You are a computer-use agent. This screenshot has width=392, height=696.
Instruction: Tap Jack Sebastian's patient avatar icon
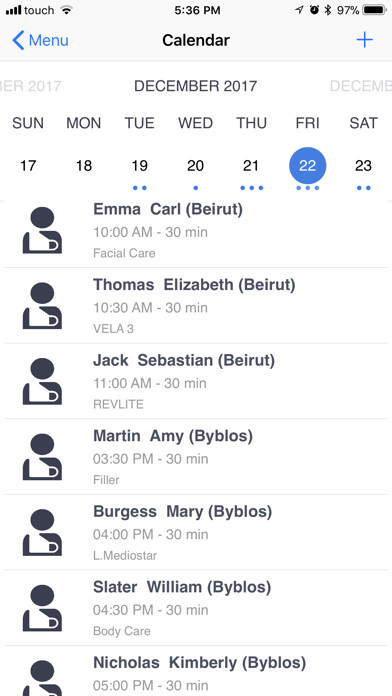tap(42, 381)
